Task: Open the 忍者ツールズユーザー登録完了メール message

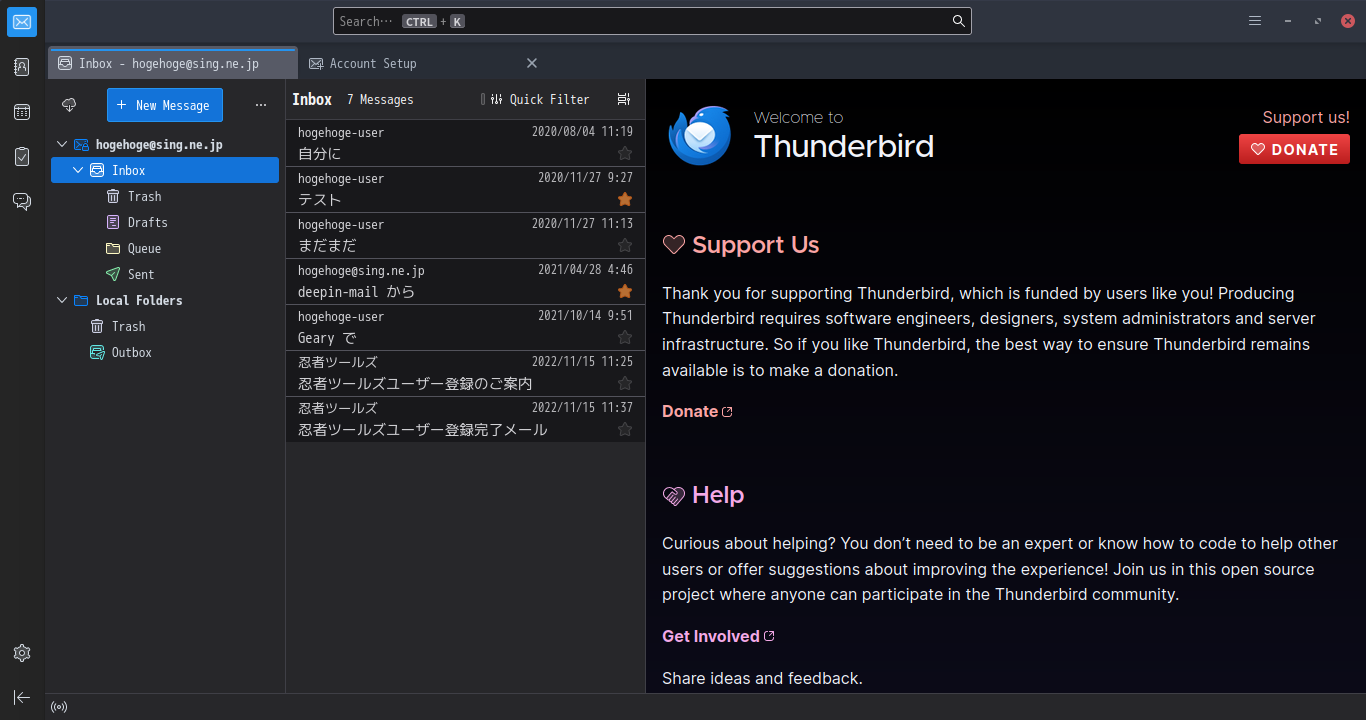Action: (x=465, y=419)
